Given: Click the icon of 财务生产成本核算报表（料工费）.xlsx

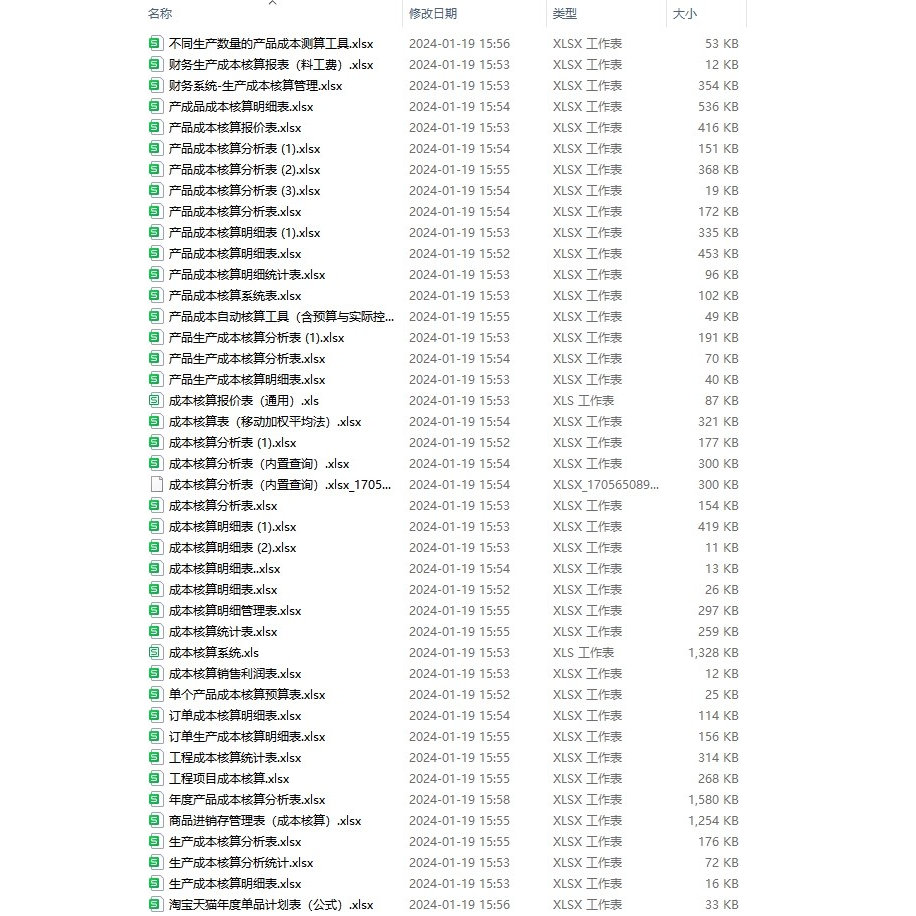Looking at the screenshot, I should coord(155,64).
